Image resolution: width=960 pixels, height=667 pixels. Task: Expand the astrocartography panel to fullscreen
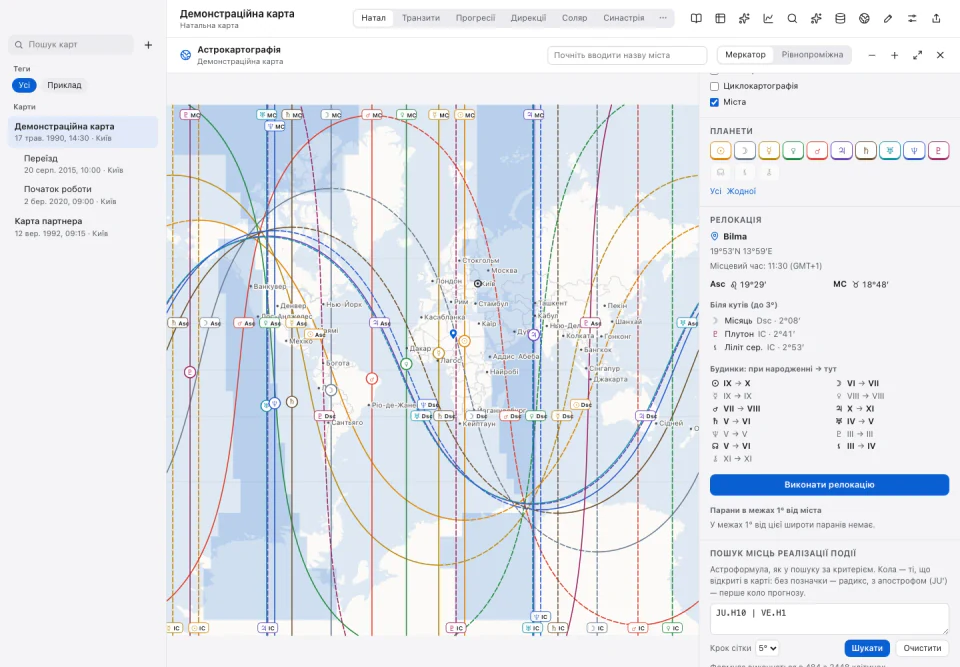(917, 55)
